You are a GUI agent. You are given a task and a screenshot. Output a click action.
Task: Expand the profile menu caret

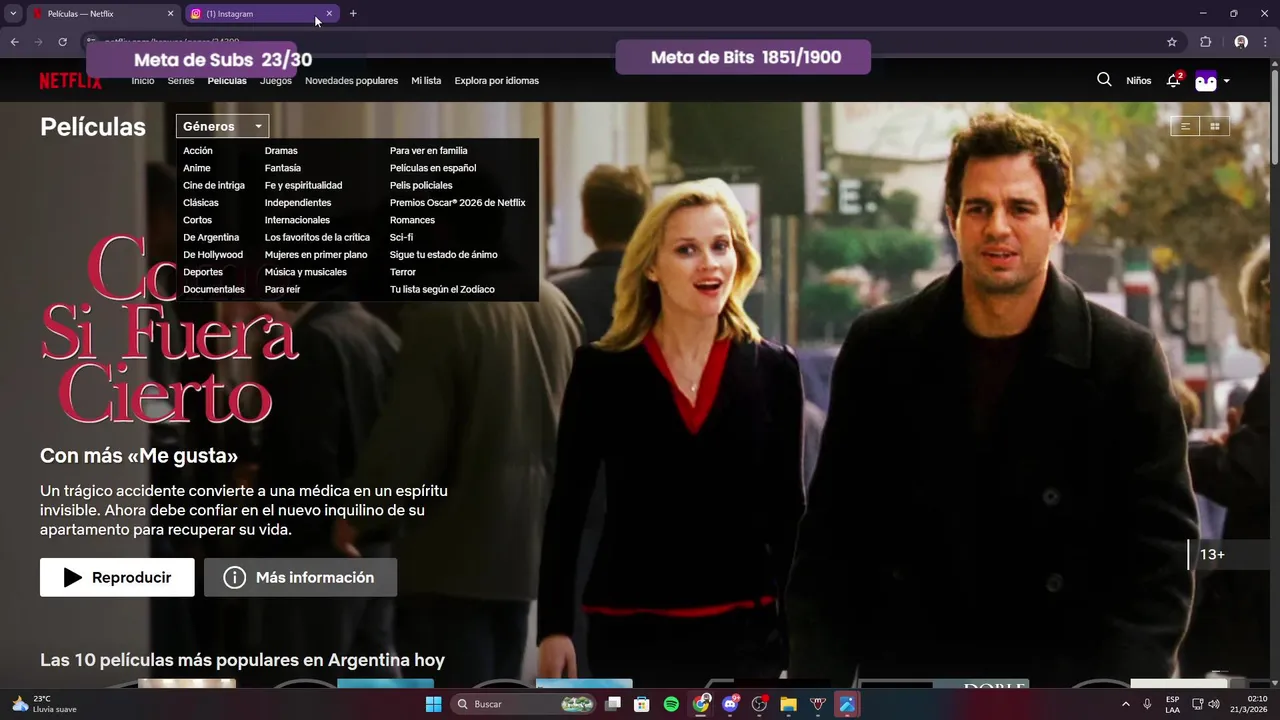click(x=1226, y=81)
